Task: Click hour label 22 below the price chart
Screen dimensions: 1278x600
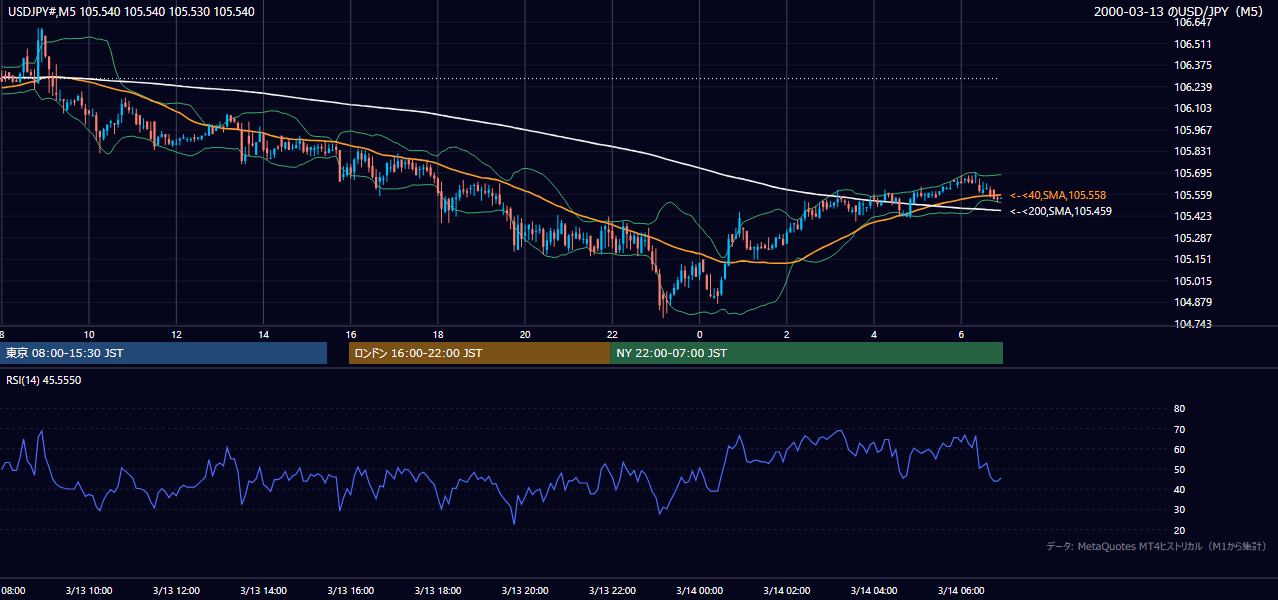Action: (612, 334)
